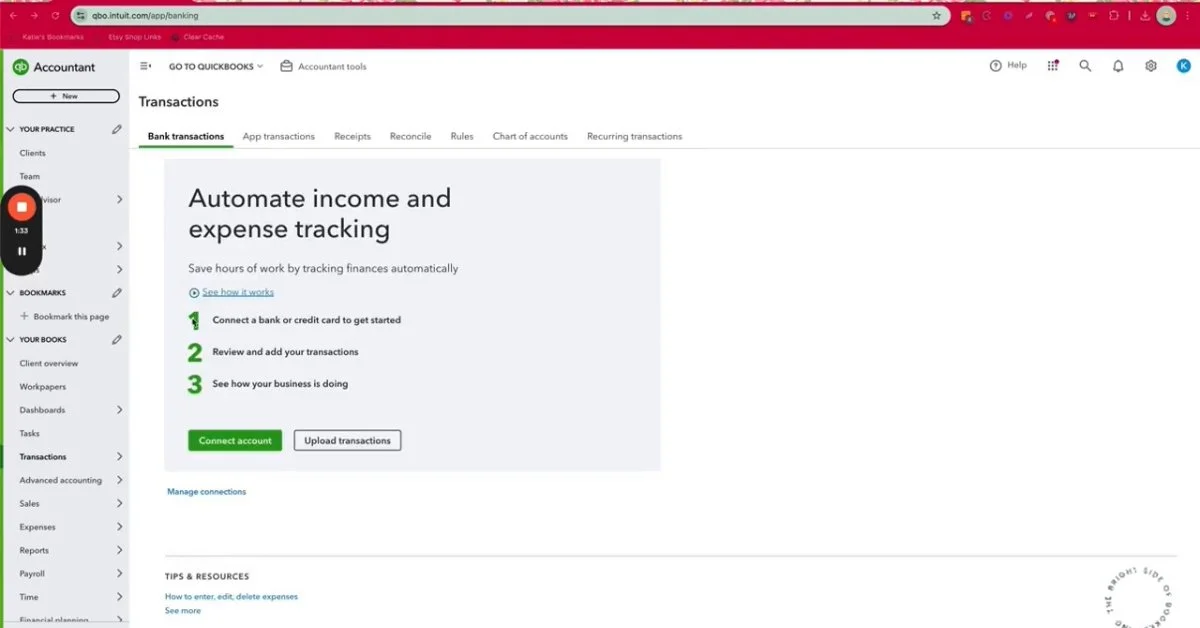Viewport: 1200px width, 628px height.
Task: Open the Manage connections link
Action: [x=206, y=492]
